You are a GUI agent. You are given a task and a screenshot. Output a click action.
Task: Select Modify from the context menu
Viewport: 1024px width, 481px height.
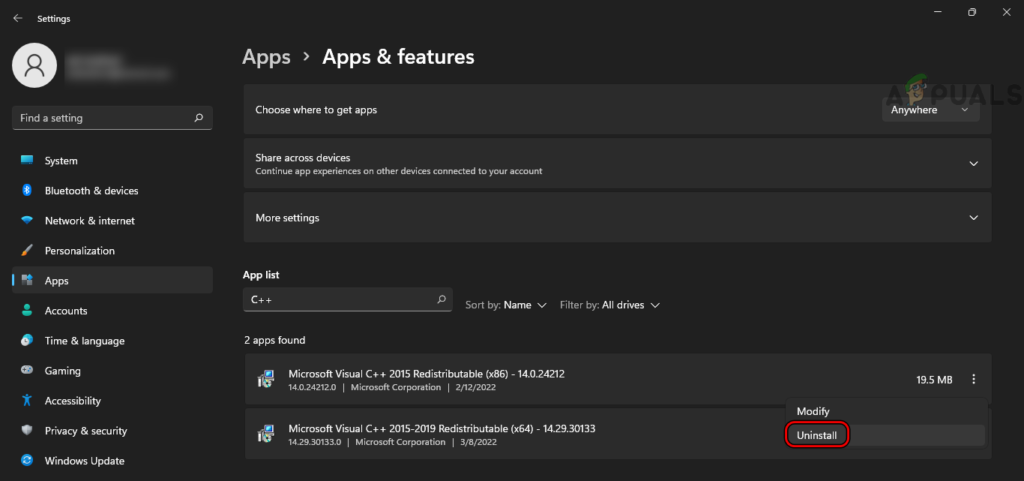tap(813, 411)
